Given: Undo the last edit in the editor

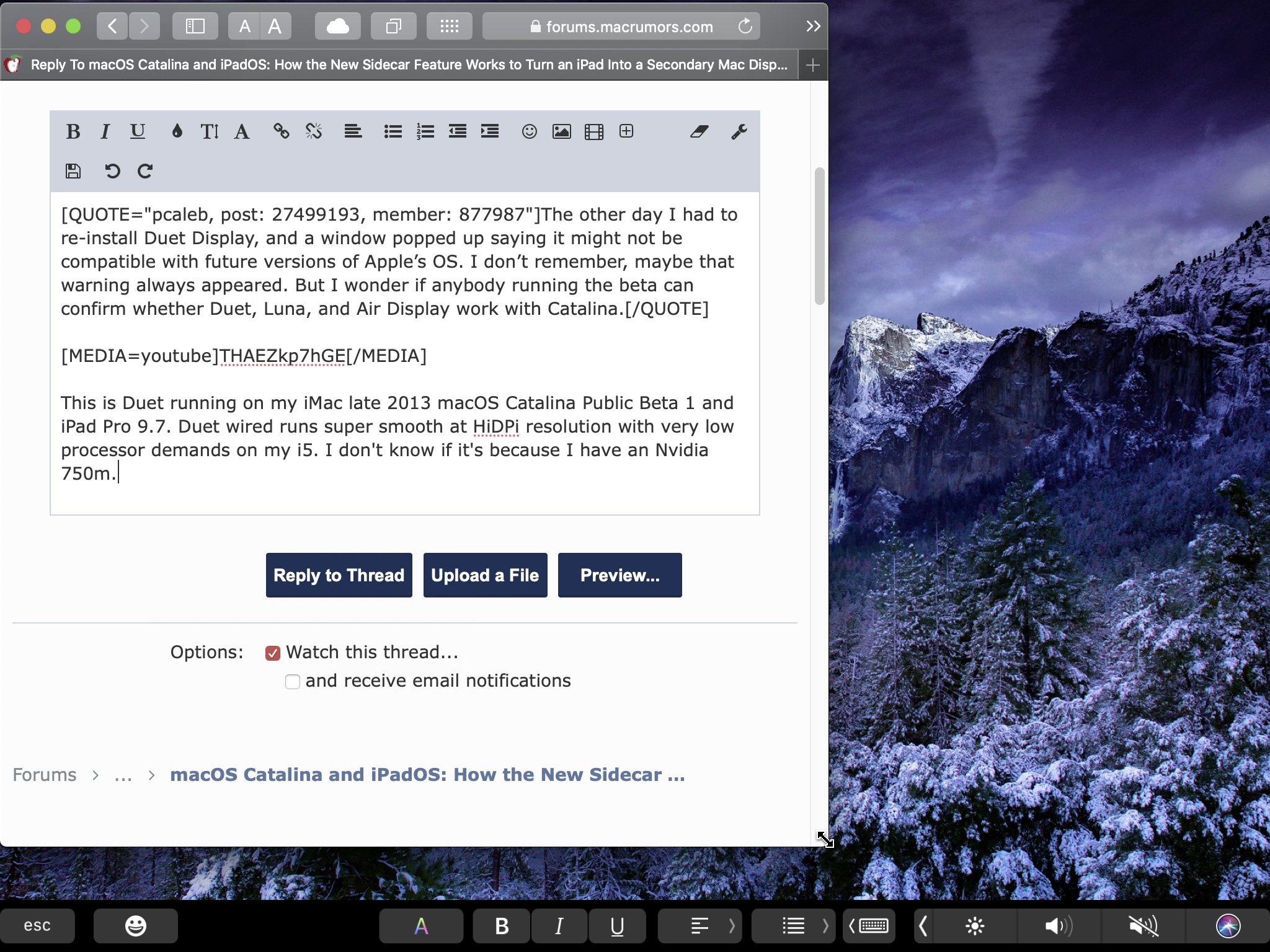Looking at the screenshot, I should pos(112,171).
